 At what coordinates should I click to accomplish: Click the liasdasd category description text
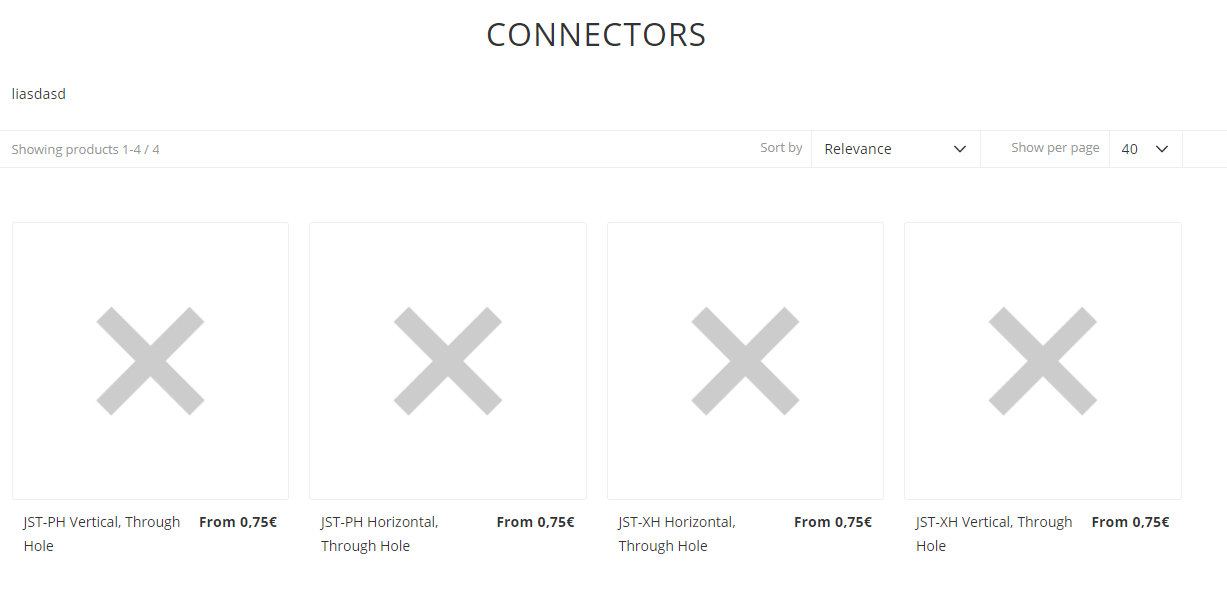click(x=39, y=94)
